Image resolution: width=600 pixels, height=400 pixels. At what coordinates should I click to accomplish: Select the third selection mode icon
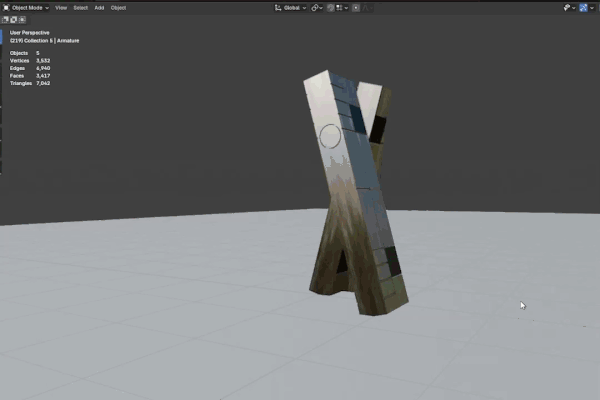pyautogui.click(x=22, y=19)
